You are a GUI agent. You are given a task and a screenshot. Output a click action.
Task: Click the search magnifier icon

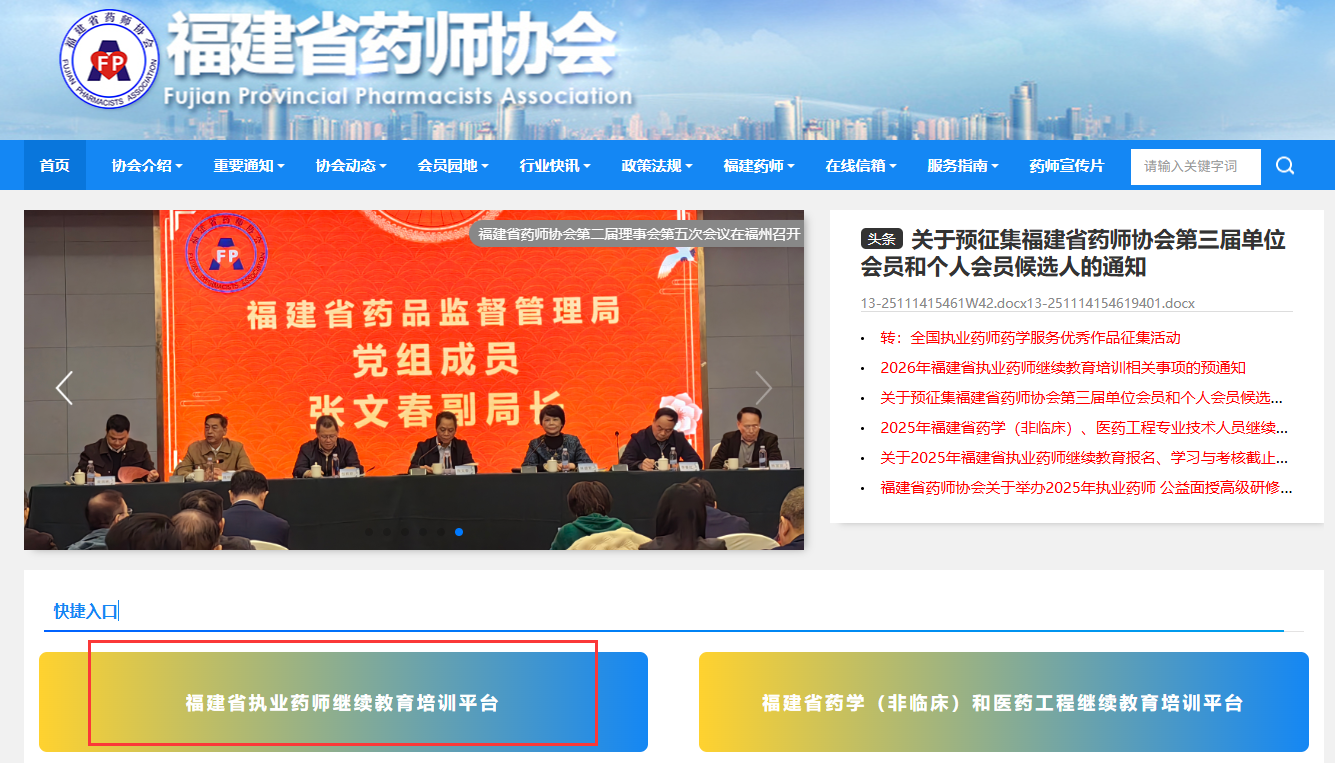1285,166
